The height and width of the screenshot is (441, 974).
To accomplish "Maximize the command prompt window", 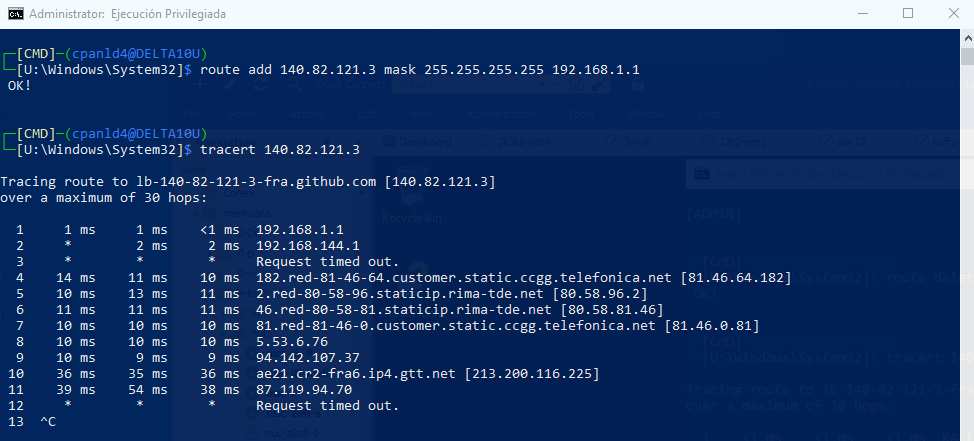I will coord(908,14).
